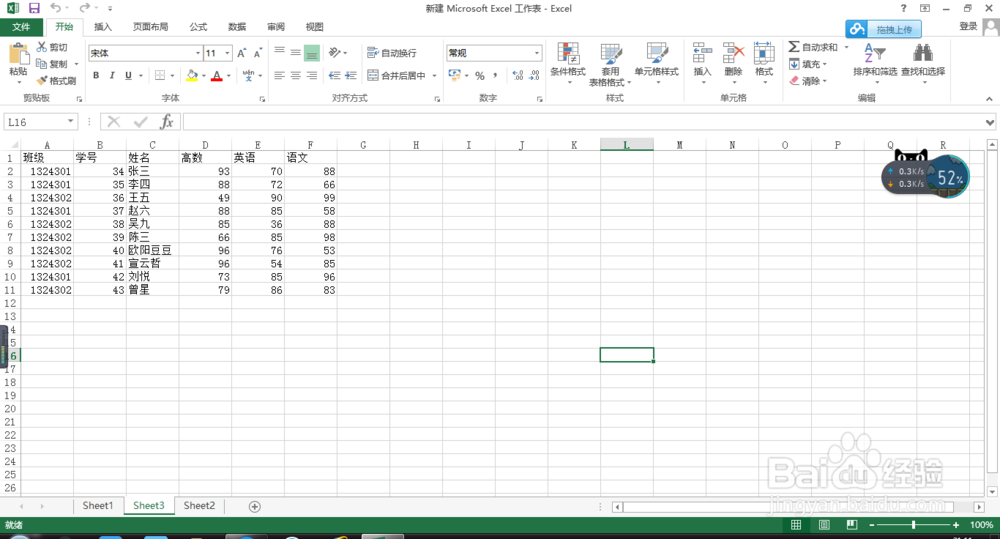Open font size dropdown showing 11

click(x=228, y=53)
